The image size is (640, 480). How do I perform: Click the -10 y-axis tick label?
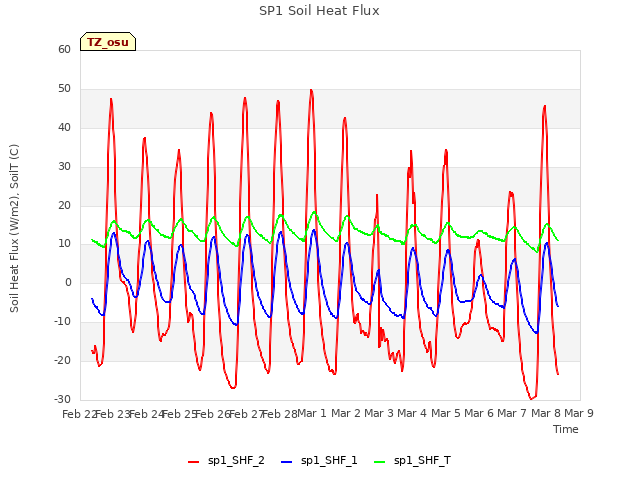[62, 322]
